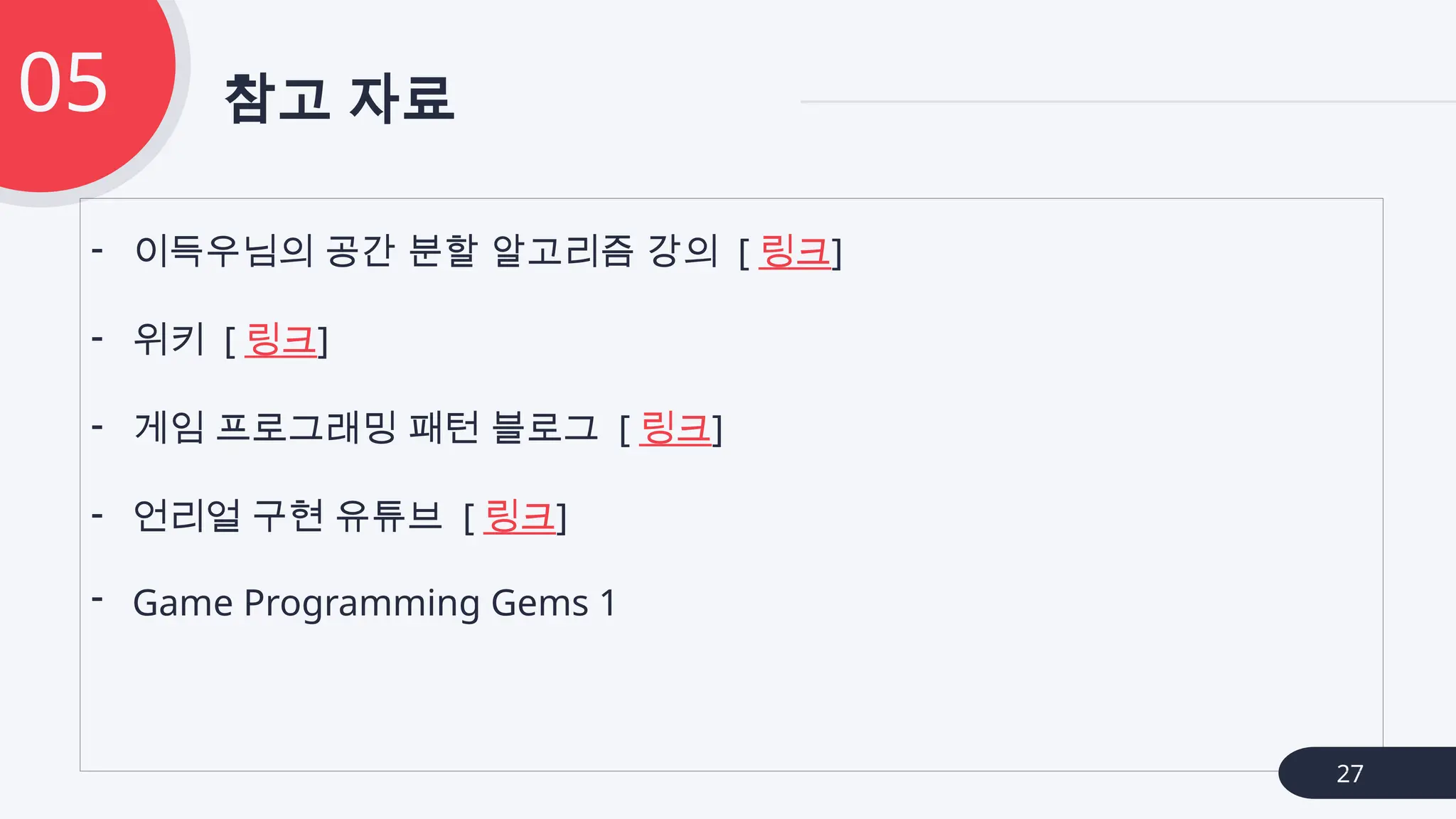1456x819 pixels.
Task: Click the slide title 참고 자료
Action: (x=339, y=99)
